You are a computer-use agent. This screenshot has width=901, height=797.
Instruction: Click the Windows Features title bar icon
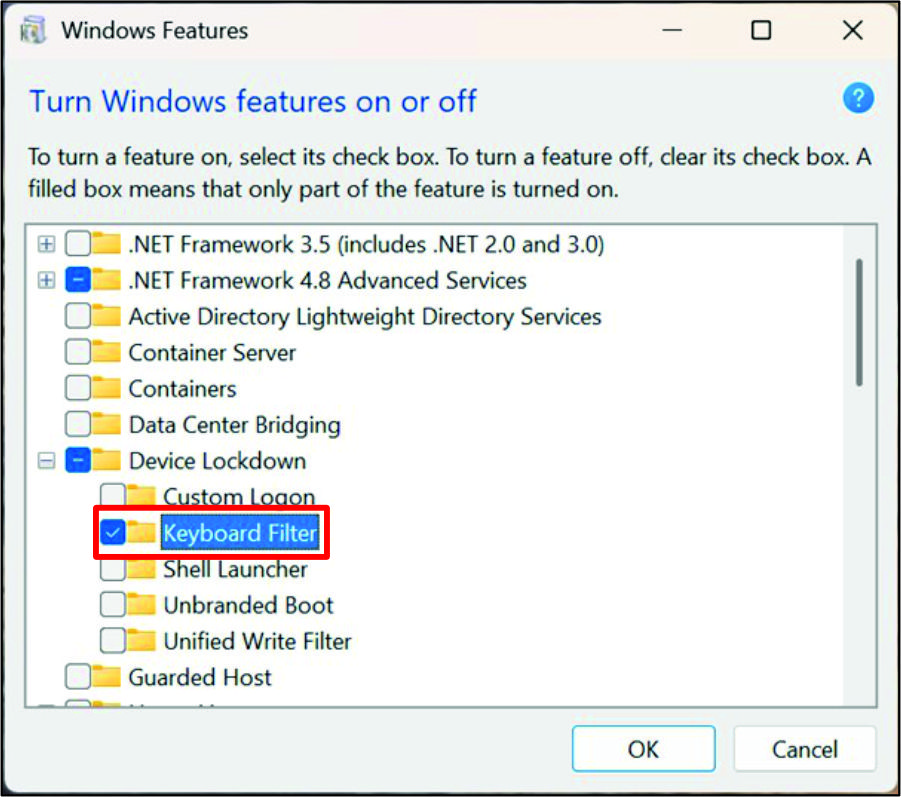point(33,30)
